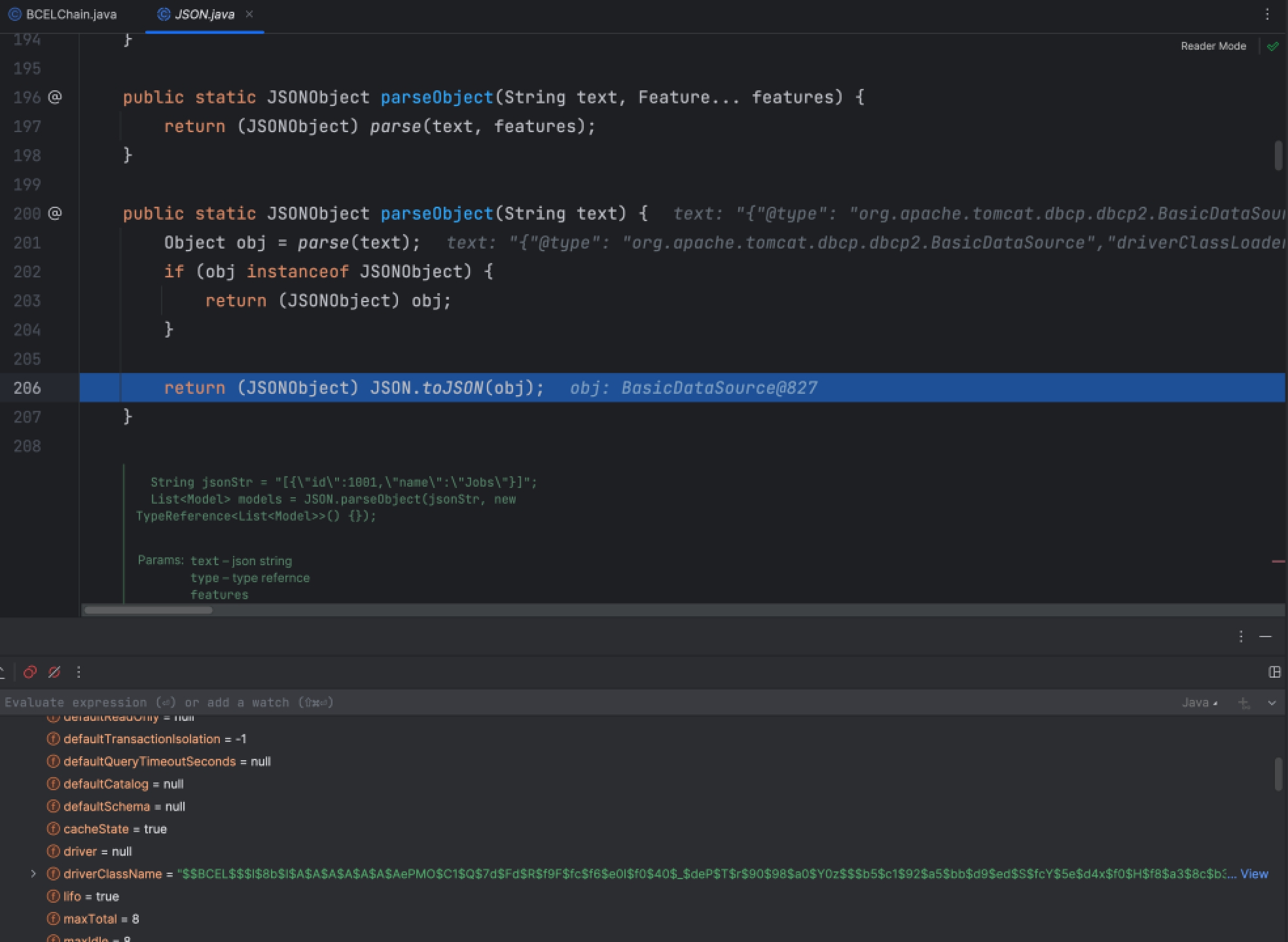Click inline hint obj: BasicDataSource@827
Viewport: 1288px width, 942px height.
pos(693,388)
